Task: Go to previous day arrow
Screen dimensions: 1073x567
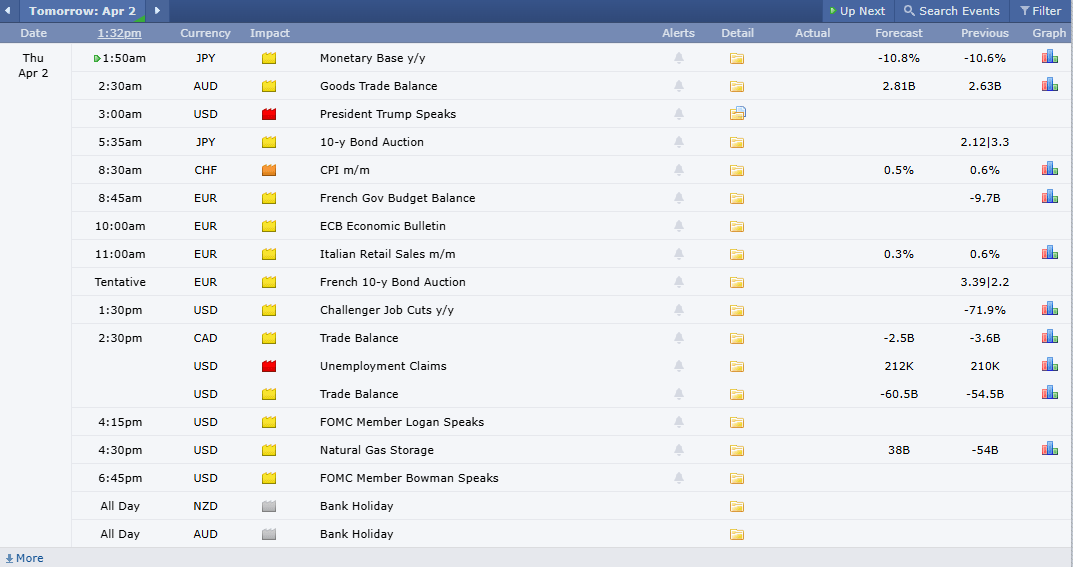Action: (x=8, y=11)
